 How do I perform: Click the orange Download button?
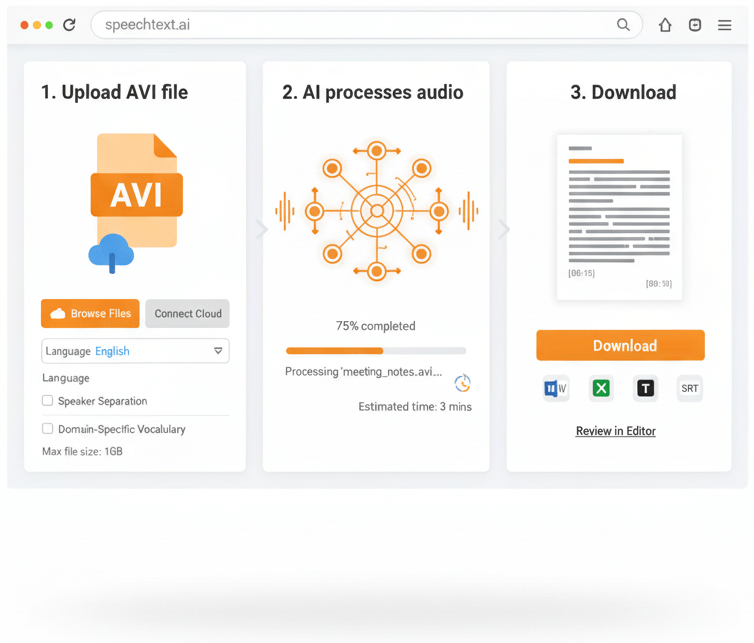[620, 345]
